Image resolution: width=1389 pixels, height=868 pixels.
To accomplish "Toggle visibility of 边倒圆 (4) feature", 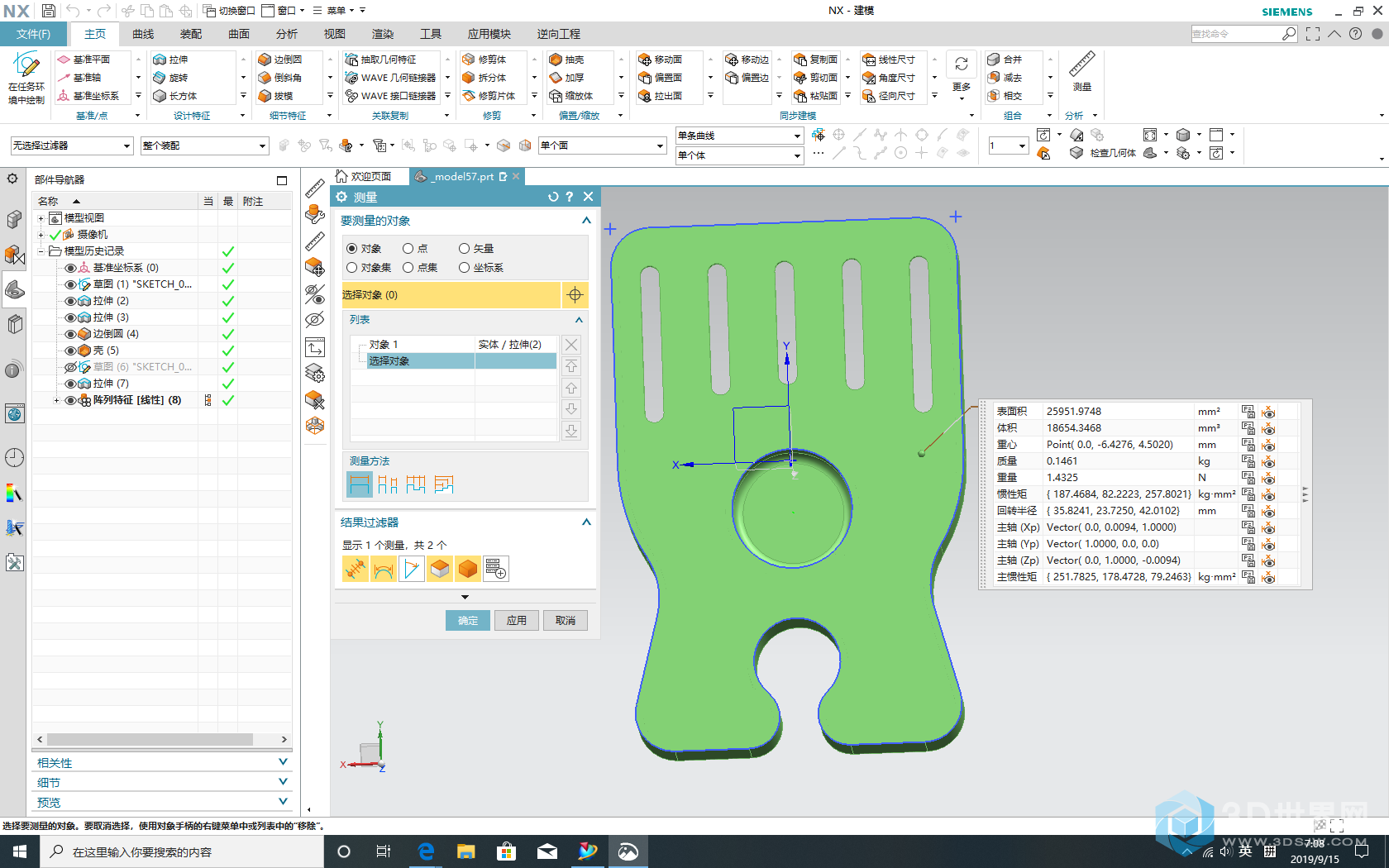I will coord(70,334).
